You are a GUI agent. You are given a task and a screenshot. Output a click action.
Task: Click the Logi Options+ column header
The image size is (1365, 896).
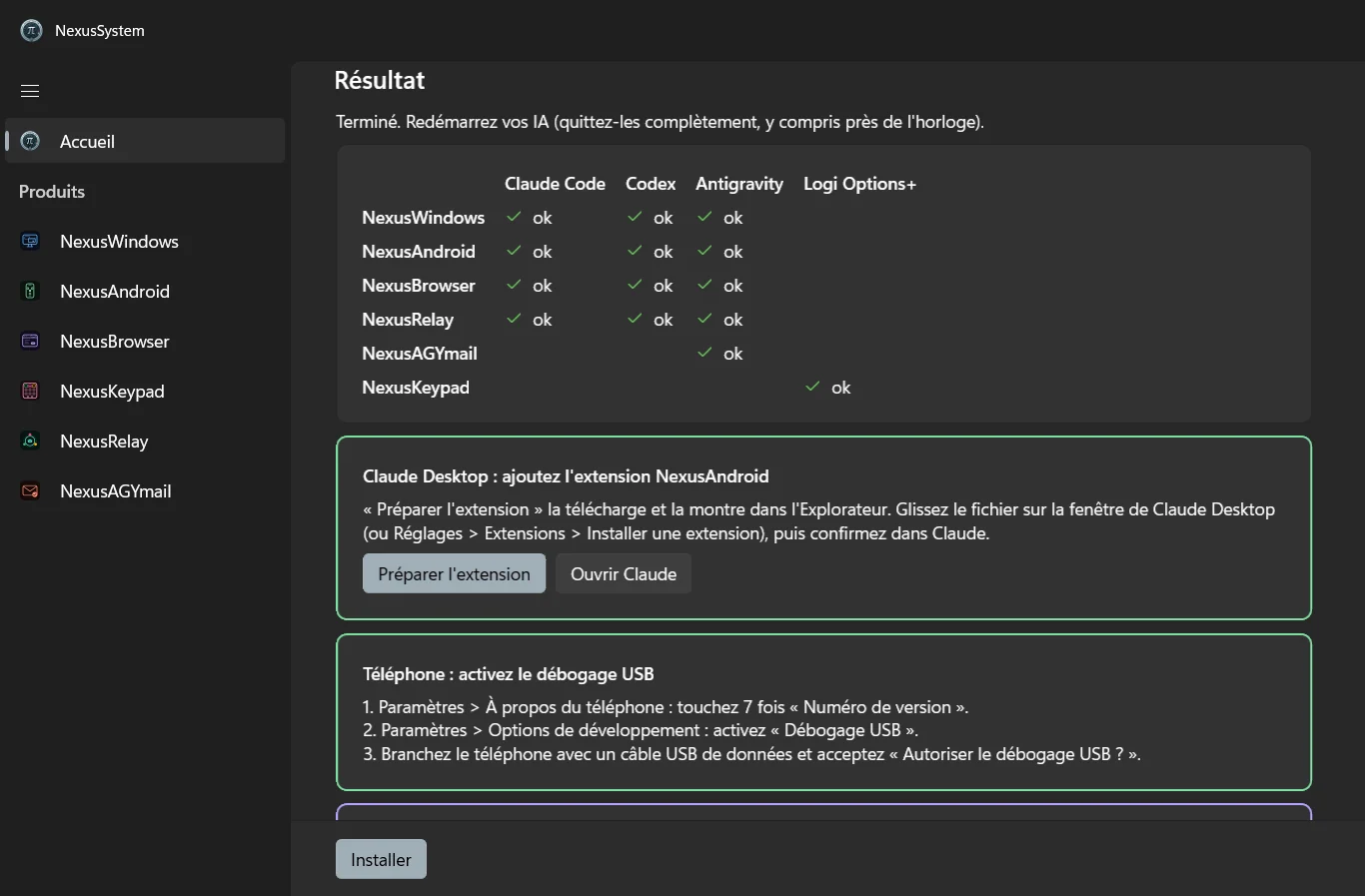tap(859, 184)
